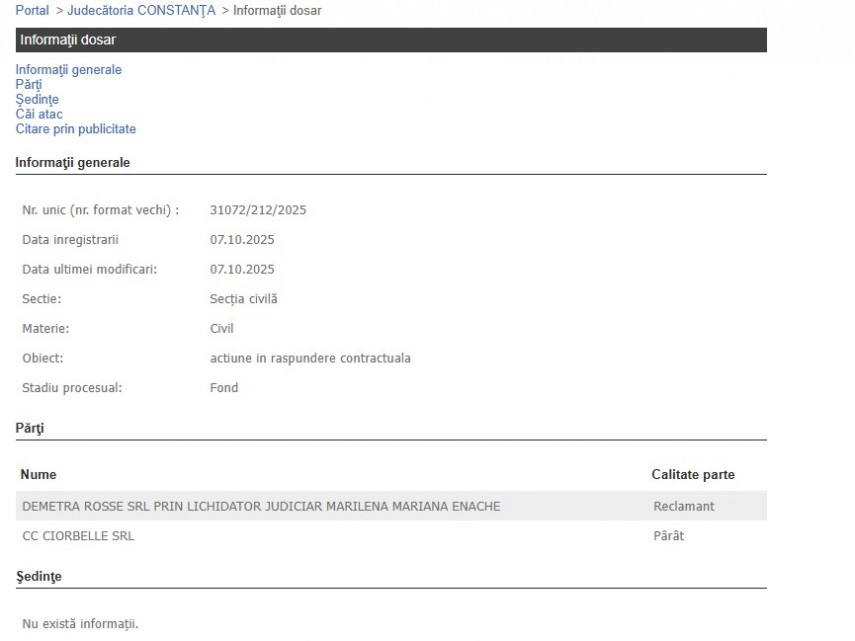This screenshot has height=641, width=855.
Task: Jump to Informații generale anchor link
Action: (68, 70)
